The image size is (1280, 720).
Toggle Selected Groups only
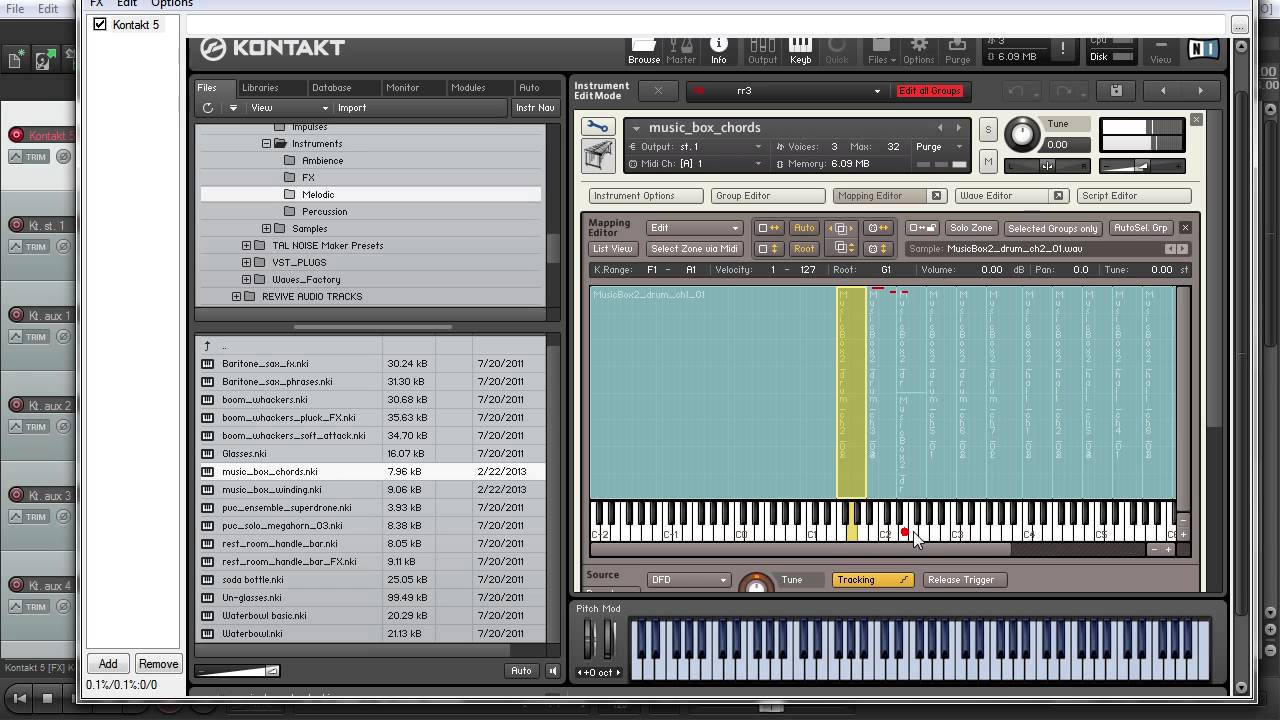pos(1053,228)
